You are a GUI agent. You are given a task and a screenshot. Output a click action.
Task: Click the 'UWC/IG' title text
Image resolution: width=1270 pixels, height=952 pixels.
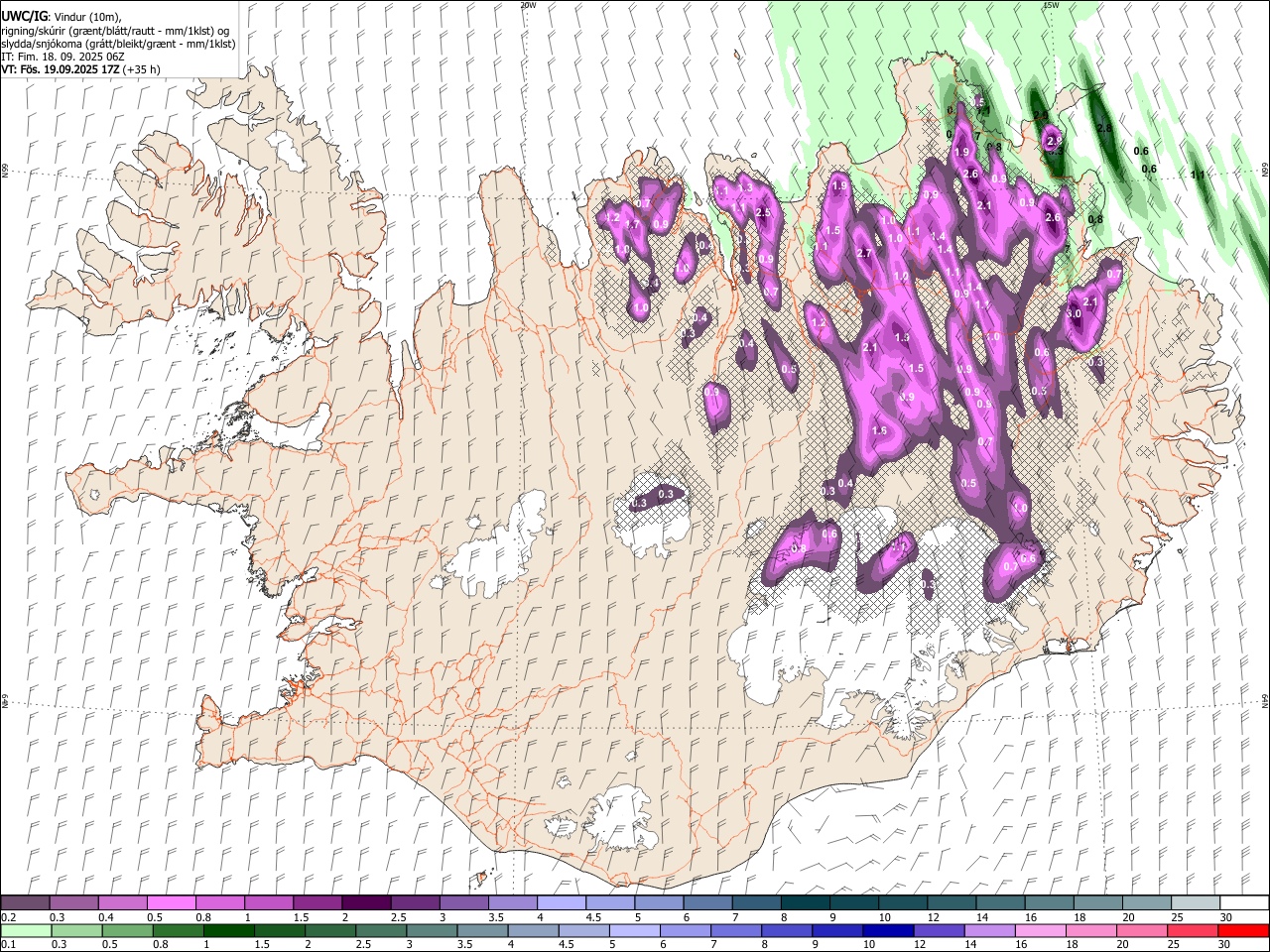pos(24,16)
